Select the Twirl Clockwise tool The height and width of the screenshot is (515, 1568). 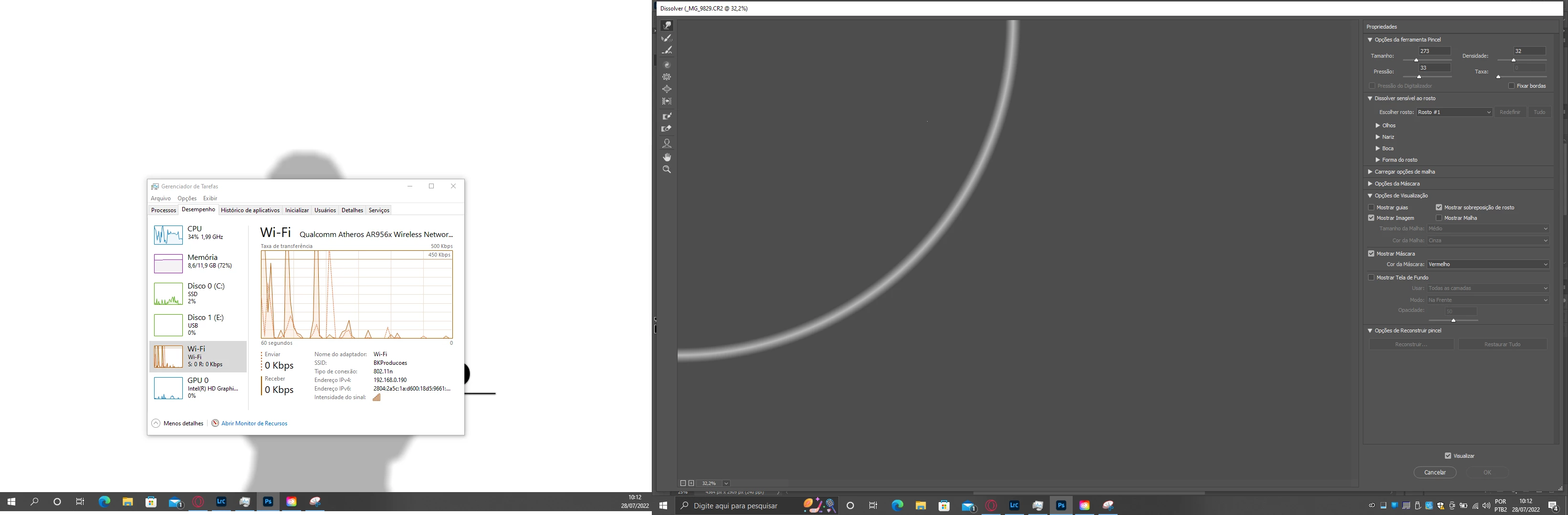pyautogui.click(x=667, y=64)
